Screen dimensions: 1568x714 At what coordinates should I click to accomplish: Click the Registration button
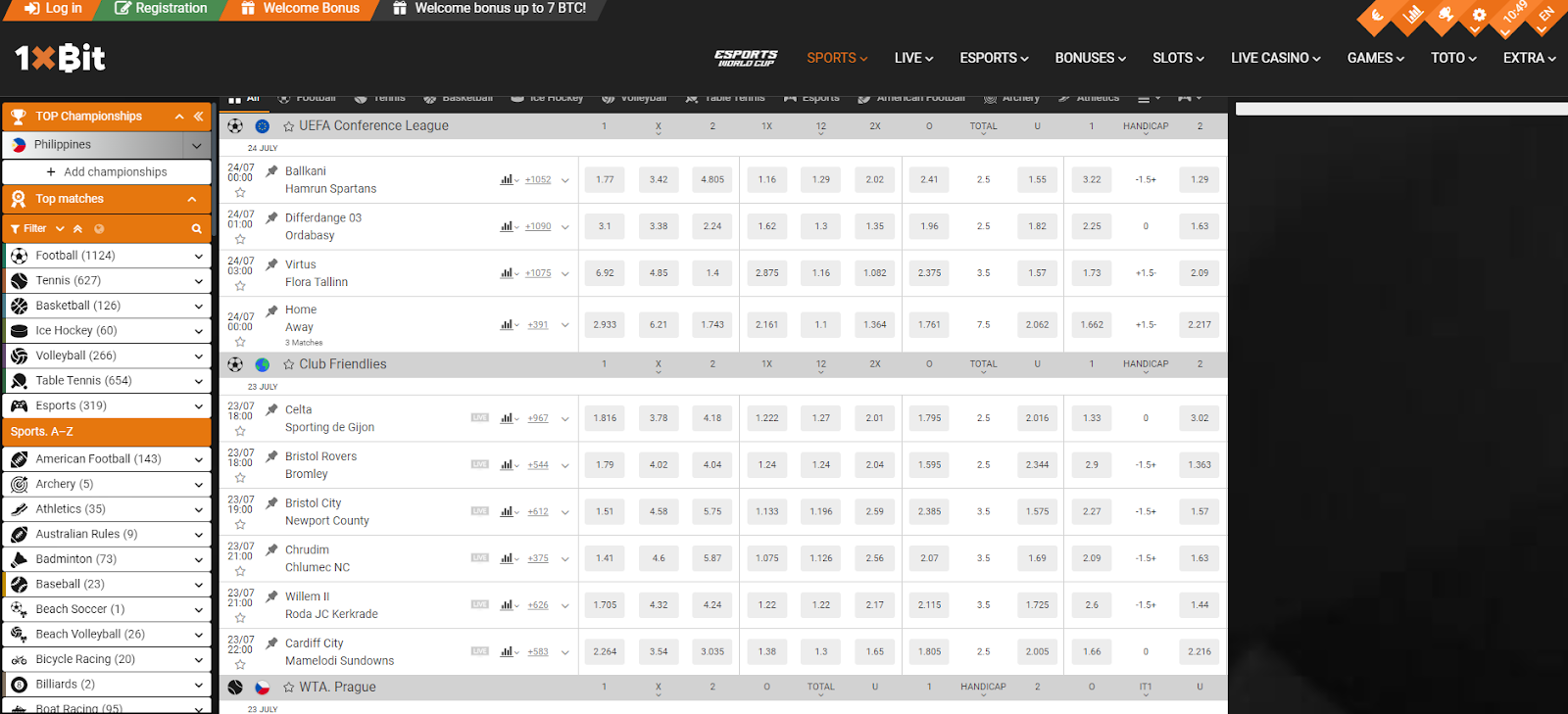(x=162, y=9)
